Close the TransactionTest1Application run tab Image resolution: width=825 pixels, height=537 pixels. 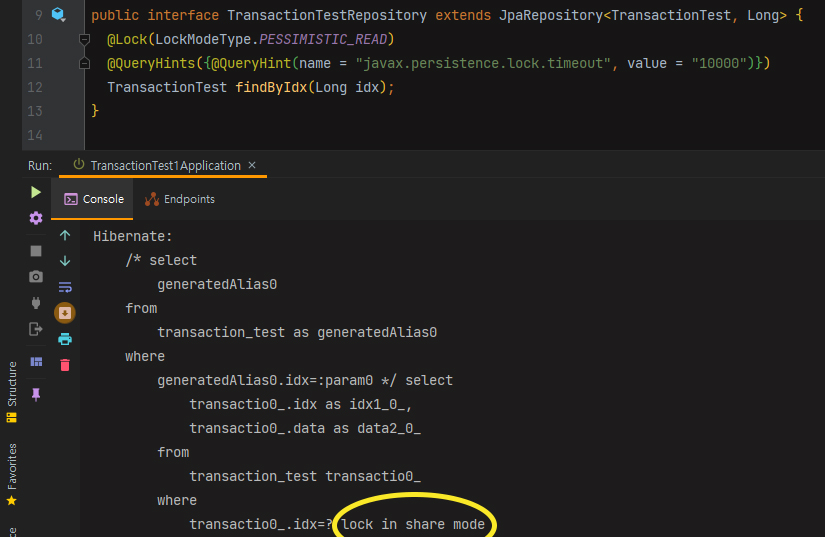252,165
